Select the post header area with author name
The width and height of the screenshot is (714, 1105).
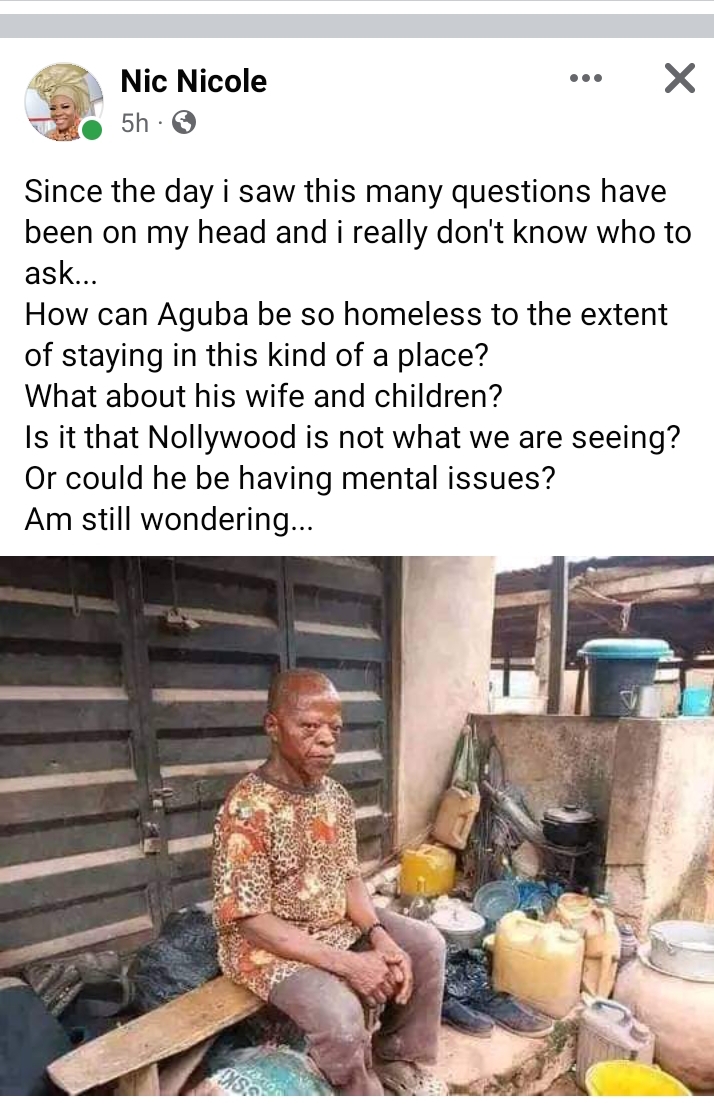point(193,82)
